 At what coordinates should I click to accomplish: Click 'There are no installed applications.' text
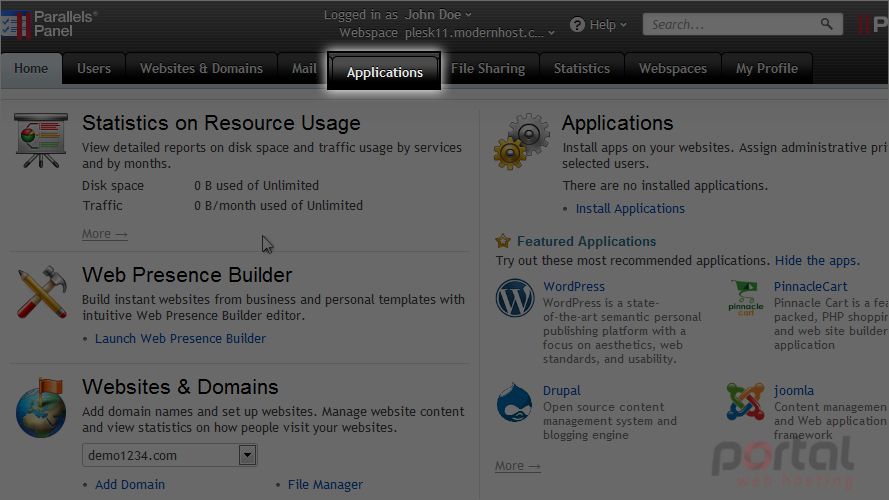[x=665, y=186]
